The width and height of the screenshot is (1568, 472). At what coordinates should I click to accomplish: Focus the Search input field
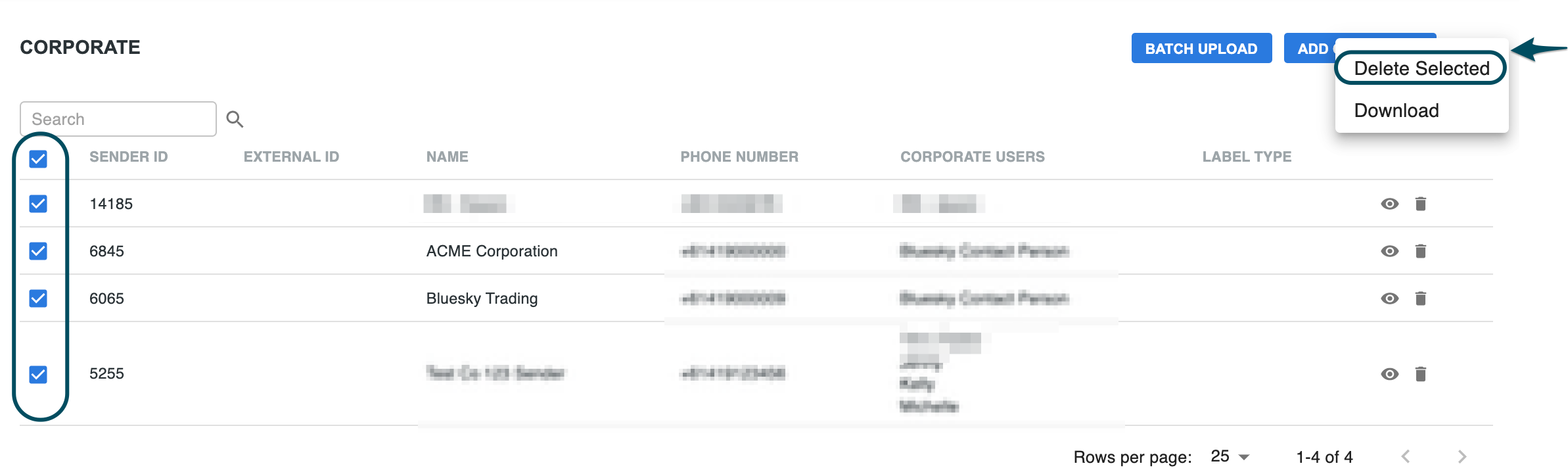coord(118,119)
